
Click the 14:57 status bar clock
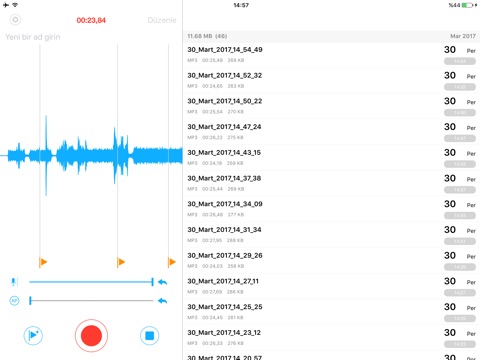point(241,5)
